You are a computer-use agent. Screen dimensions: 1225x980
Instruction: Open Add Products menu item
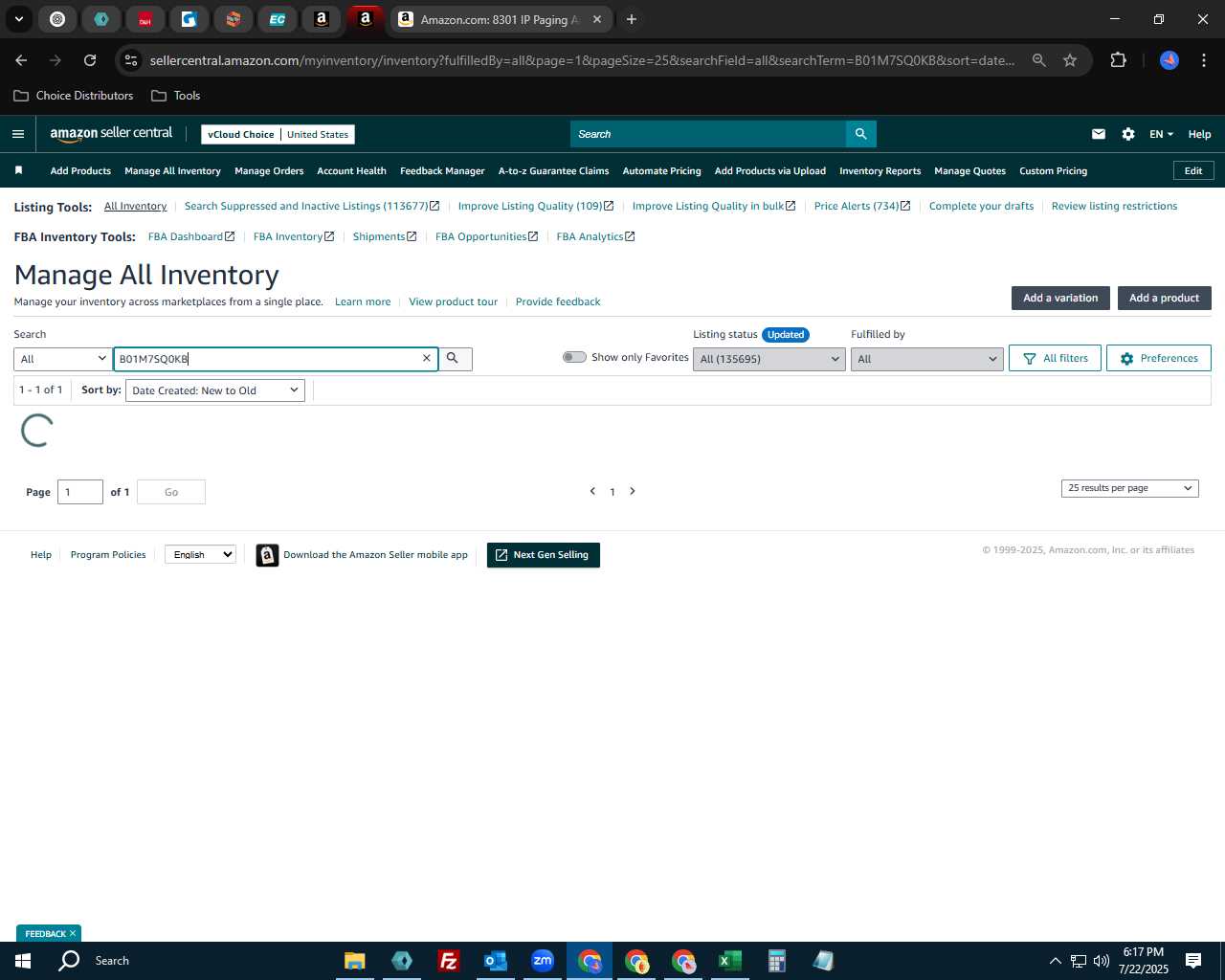click(80, 171)
